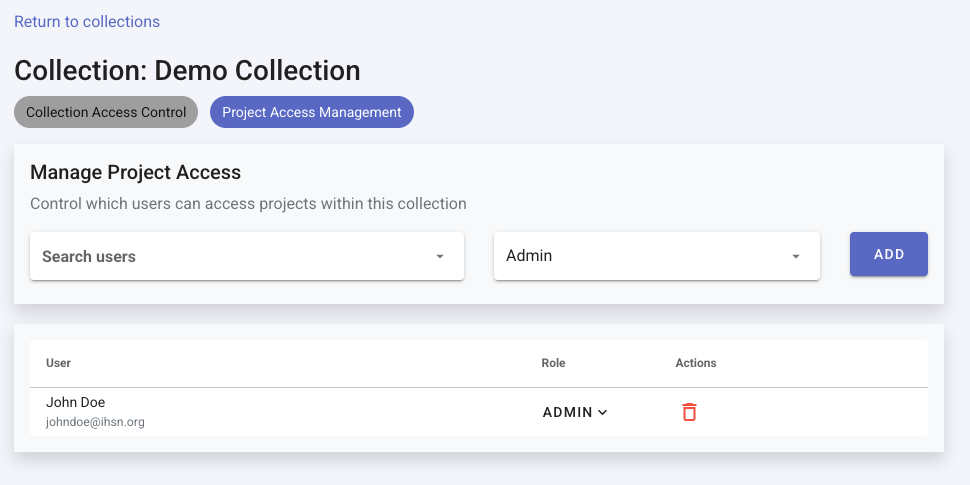970x485 pixels.
Task: Click the Actions column header
Action: point(696,363)
